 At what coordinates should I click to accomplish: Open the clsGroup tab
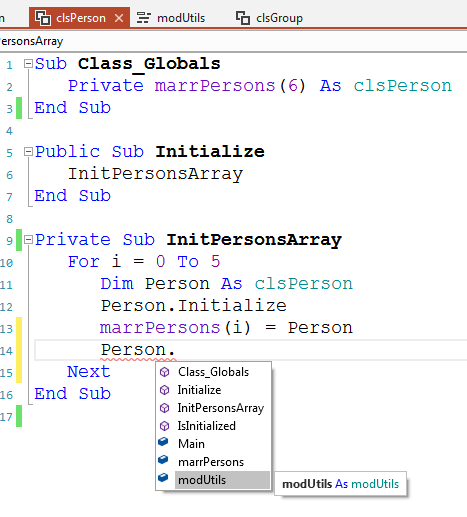point(269,18)
